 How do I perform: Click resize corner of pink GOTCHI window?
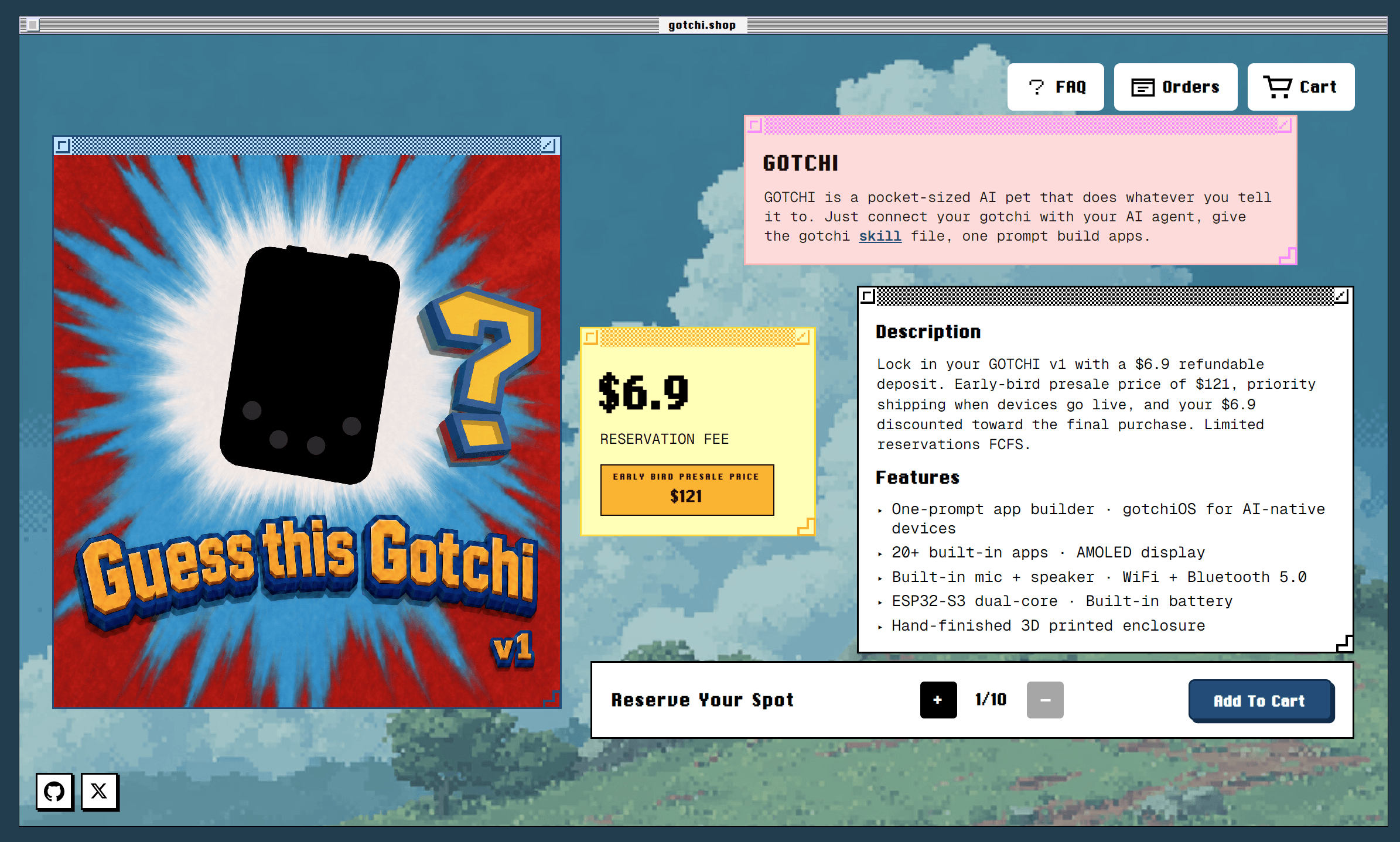tap(1287, 256)
